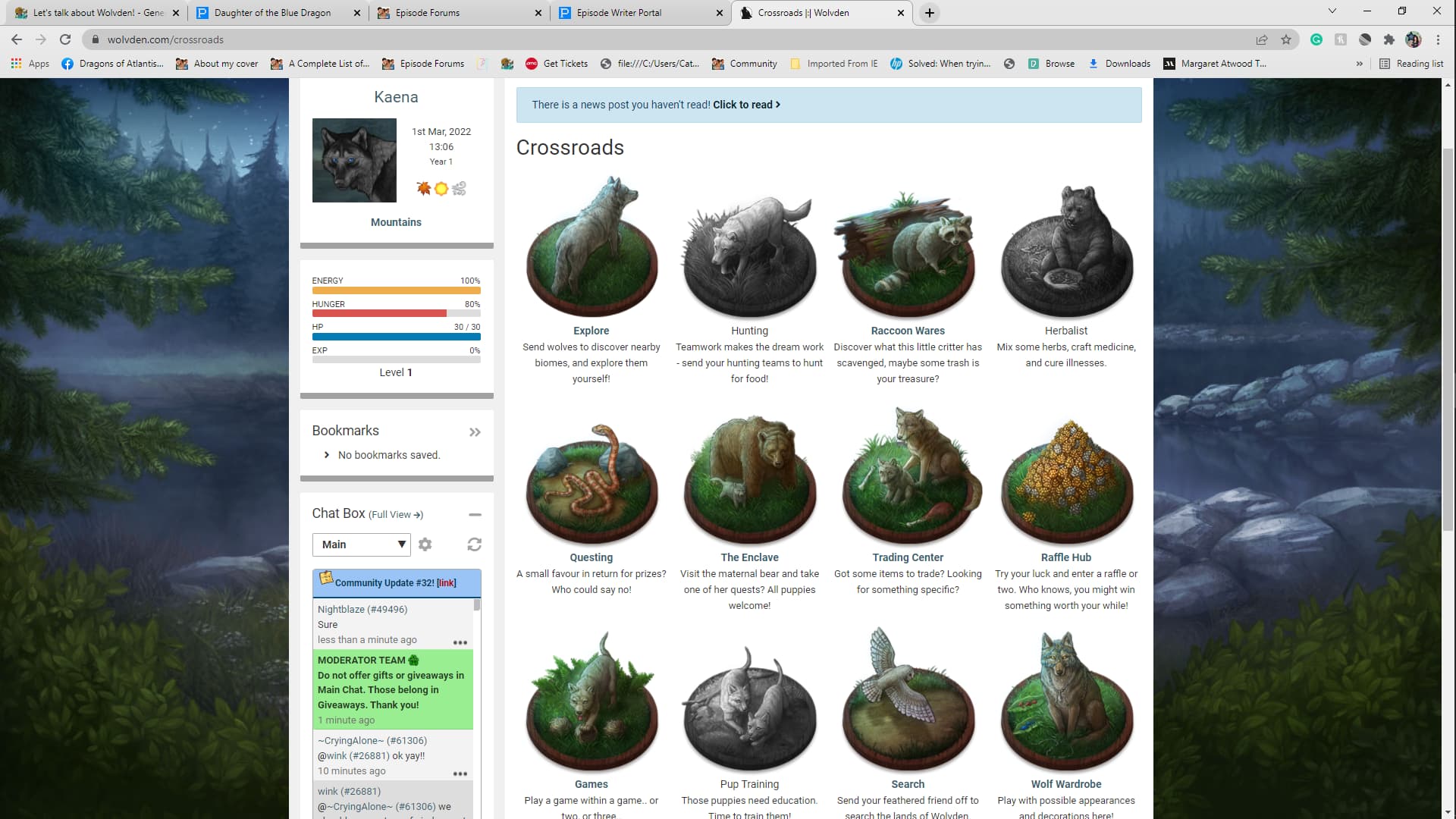Image resolution: width=1456 pixels, height=819 pixels.
Task: Open Community bookmark
Action: 745,64
